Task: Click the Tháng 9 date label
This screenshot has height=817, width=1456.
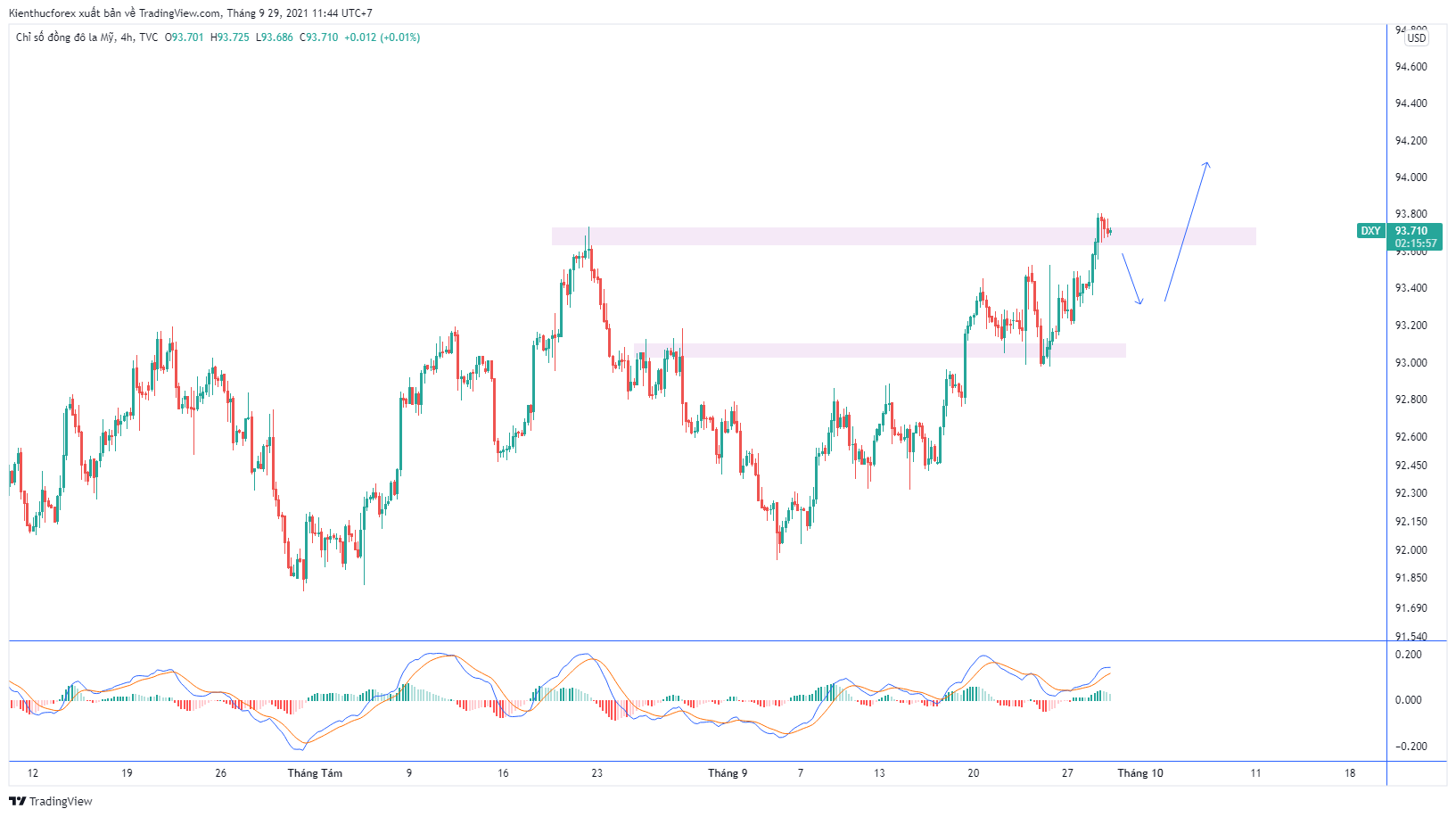Action: [728, 773]
